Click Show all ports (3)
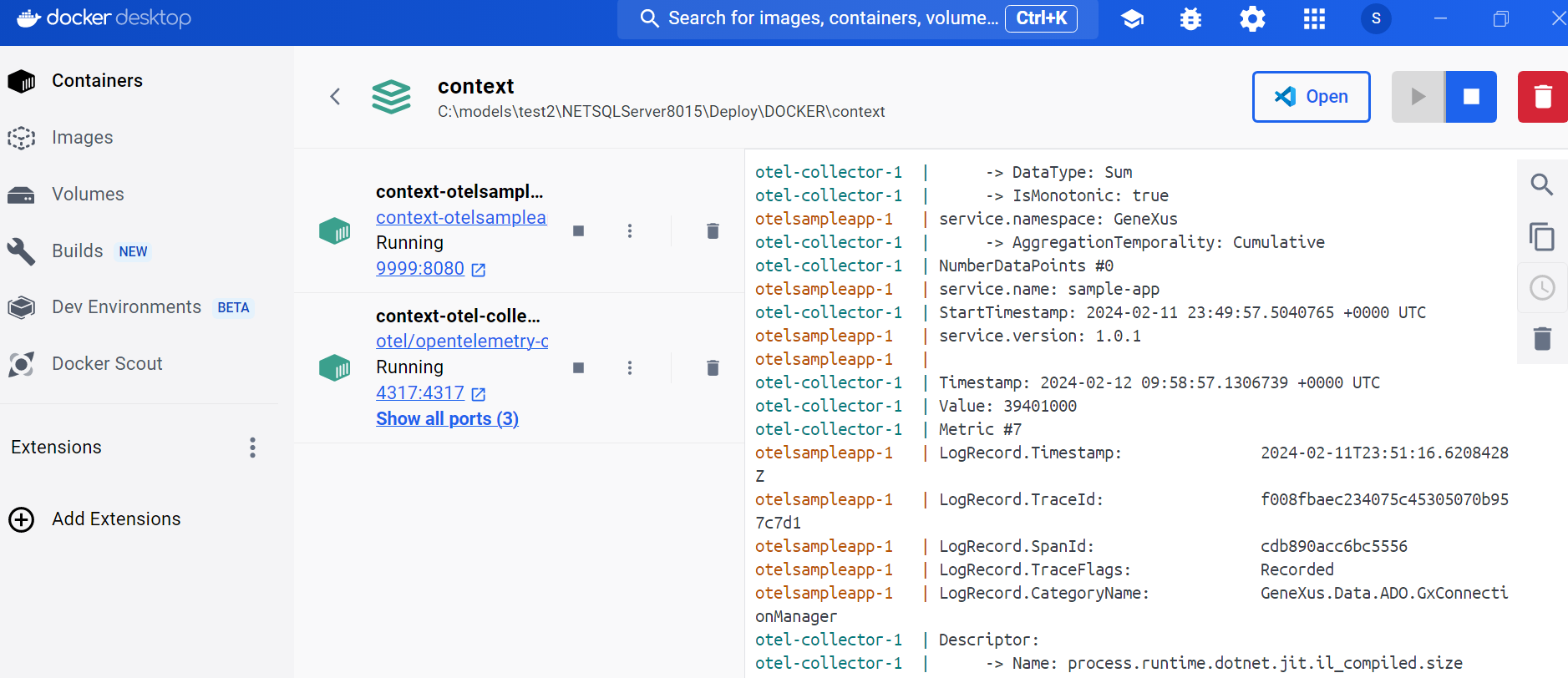 (x=447, y=419)
